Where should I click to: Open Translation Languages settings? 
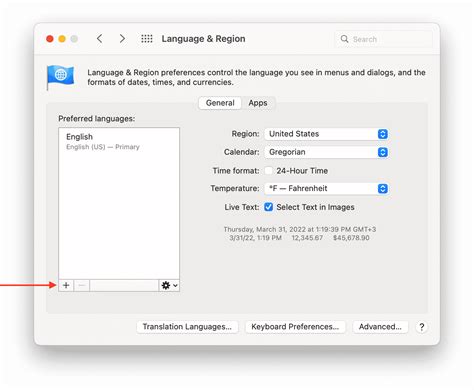coord(187,327)
